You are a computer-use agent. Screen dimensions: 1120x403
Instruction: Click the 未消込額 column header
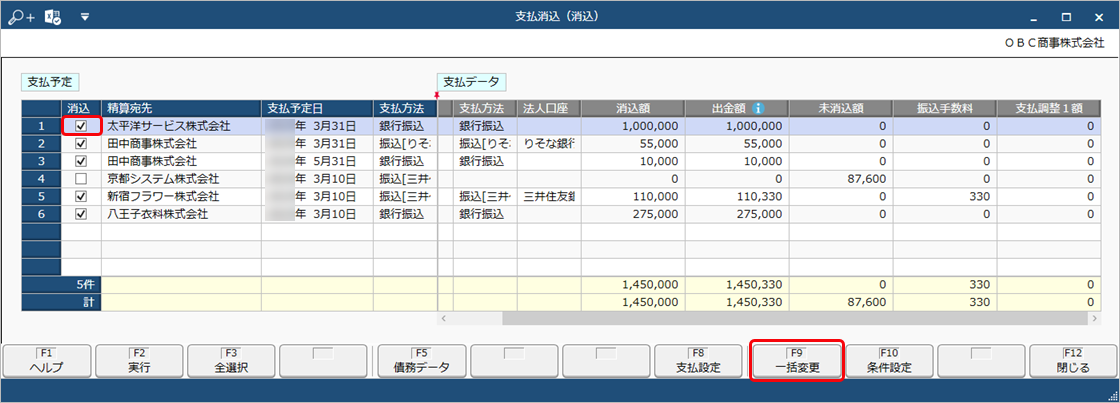click(841, 109)
